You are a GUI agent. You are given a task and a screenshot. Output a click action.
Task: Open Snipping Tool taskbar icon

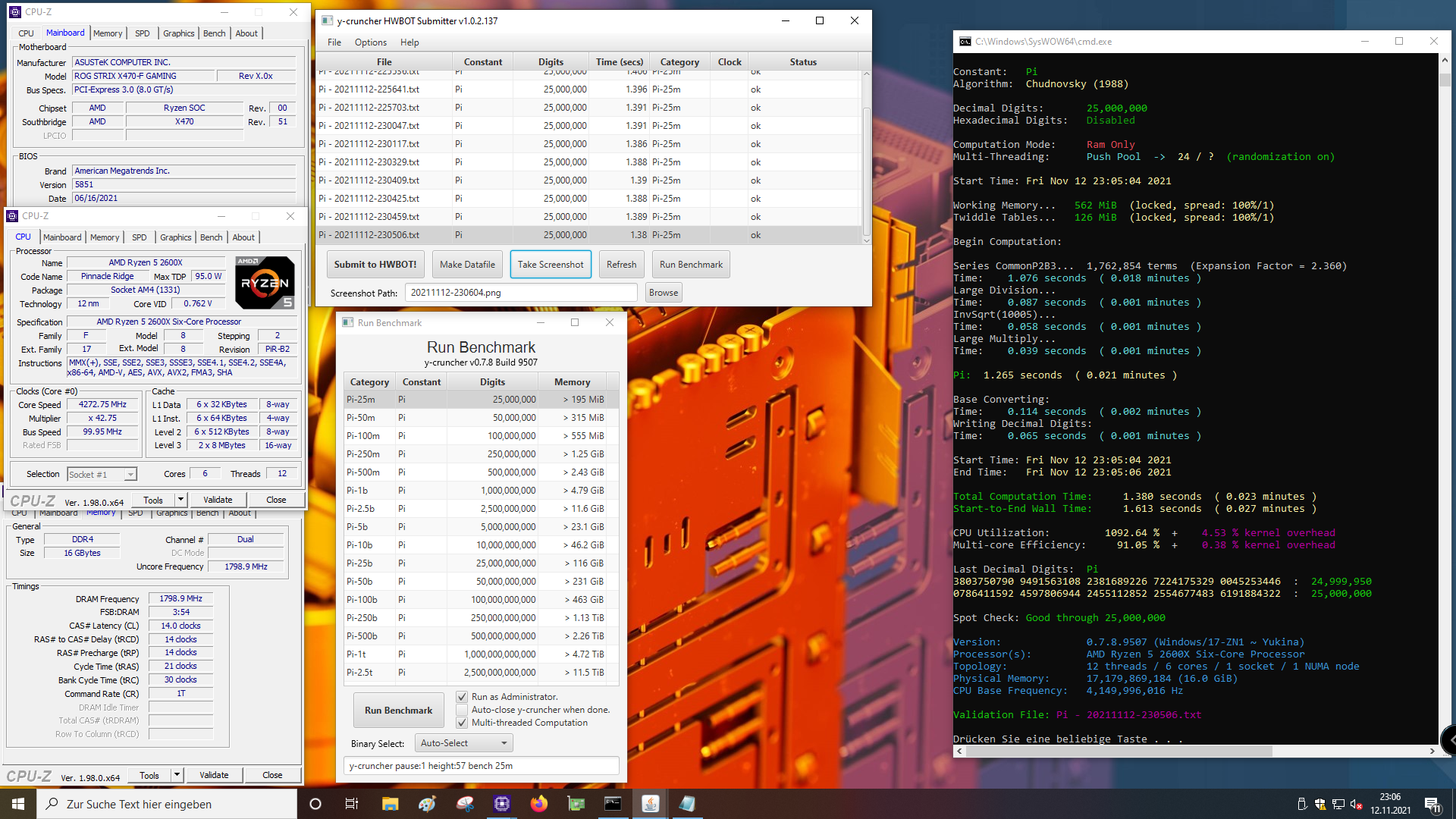(x=464, y=804)
